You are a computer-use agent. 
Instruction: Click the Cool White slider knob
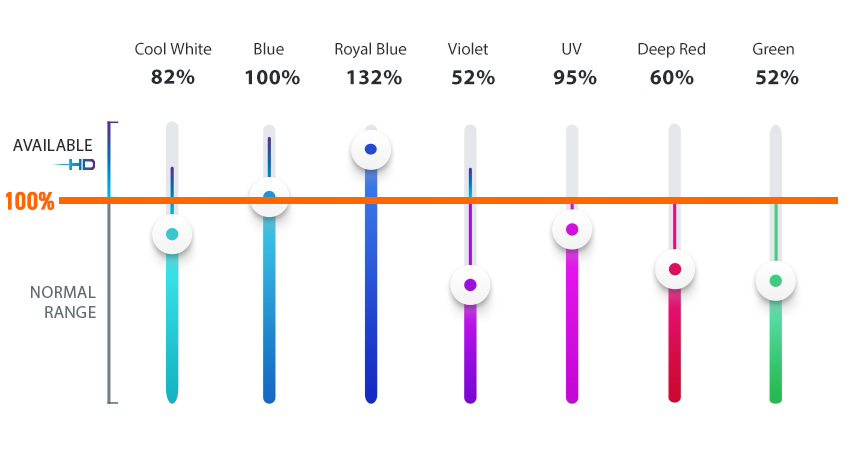172,235
